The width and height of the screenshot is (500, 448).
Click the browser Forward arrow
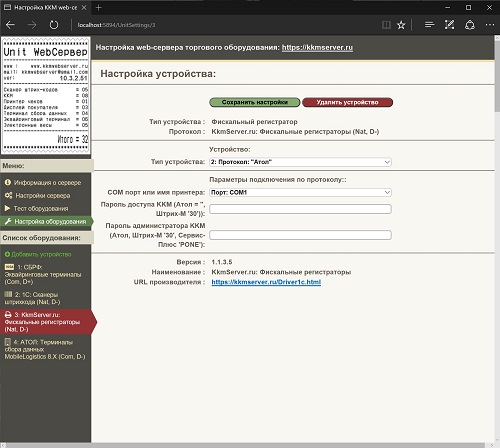[x=32, y=25]
